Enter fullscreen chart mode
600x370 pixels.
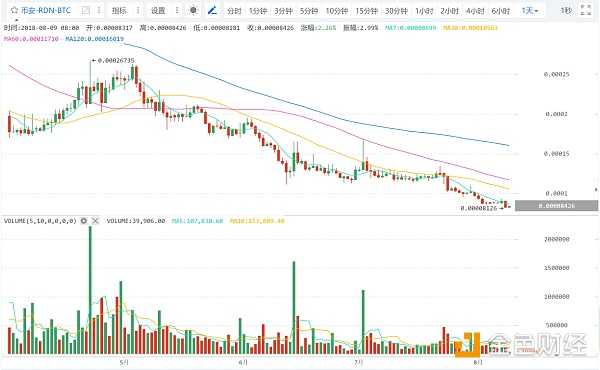[585, 10]
